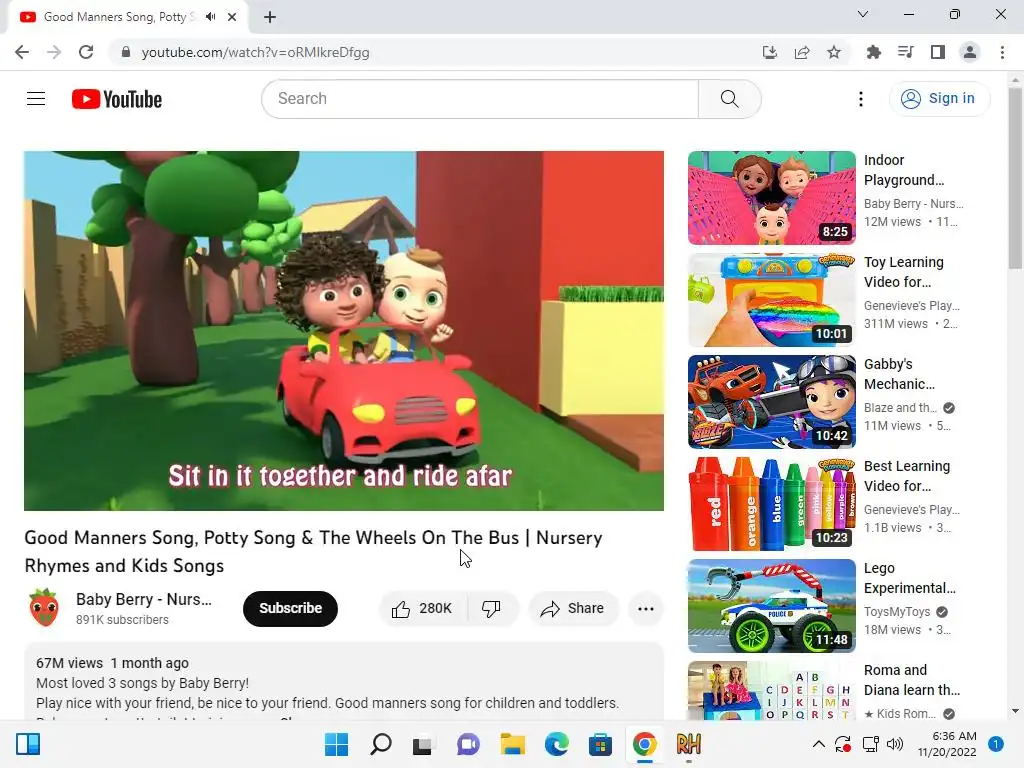Open the YouTube hamburger guide menu

tap(36, 99)
